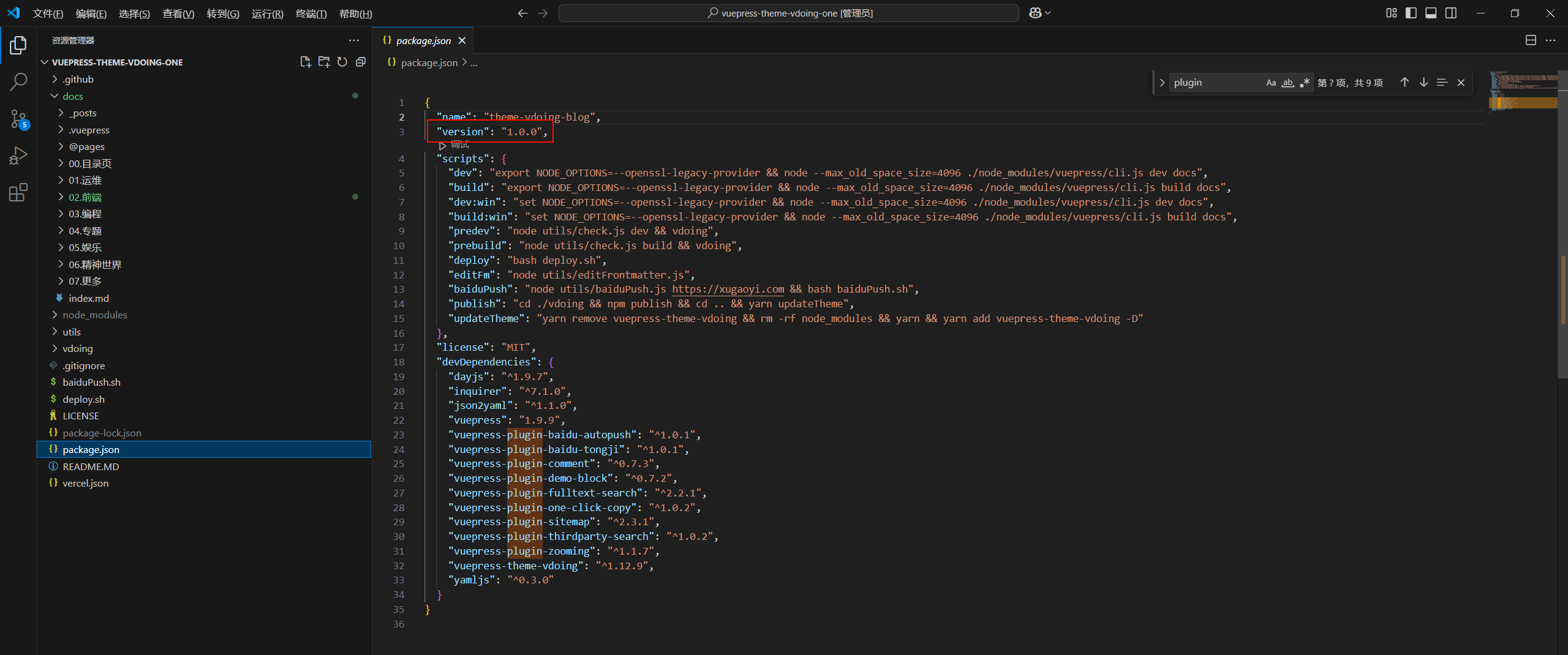Open deploy.sh file
Screen dimensions: 1568x655
(x=204, y=399)
